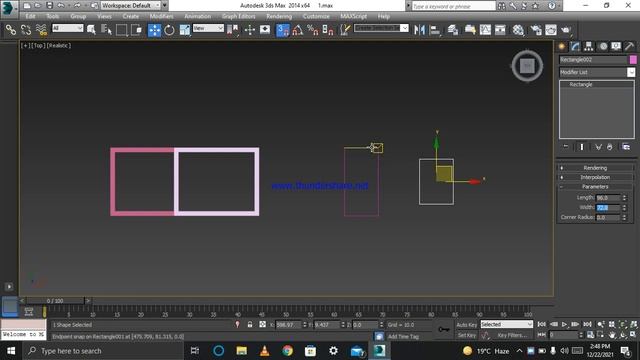
Task: Click the pink object color swatch
Action: tap(633, 60)
